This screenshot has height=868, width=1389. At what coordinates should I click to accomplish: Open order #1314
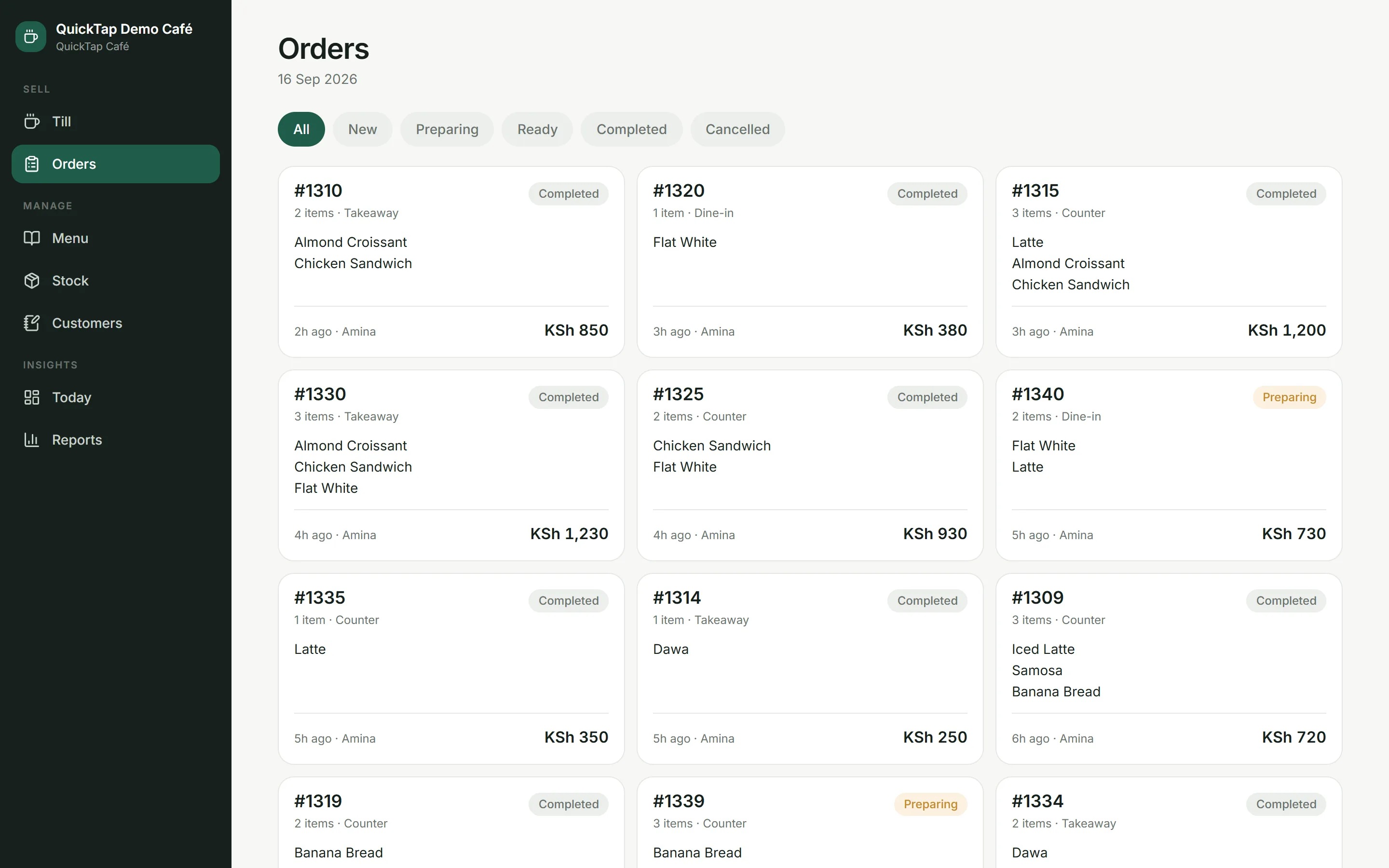tap(810, 669)
